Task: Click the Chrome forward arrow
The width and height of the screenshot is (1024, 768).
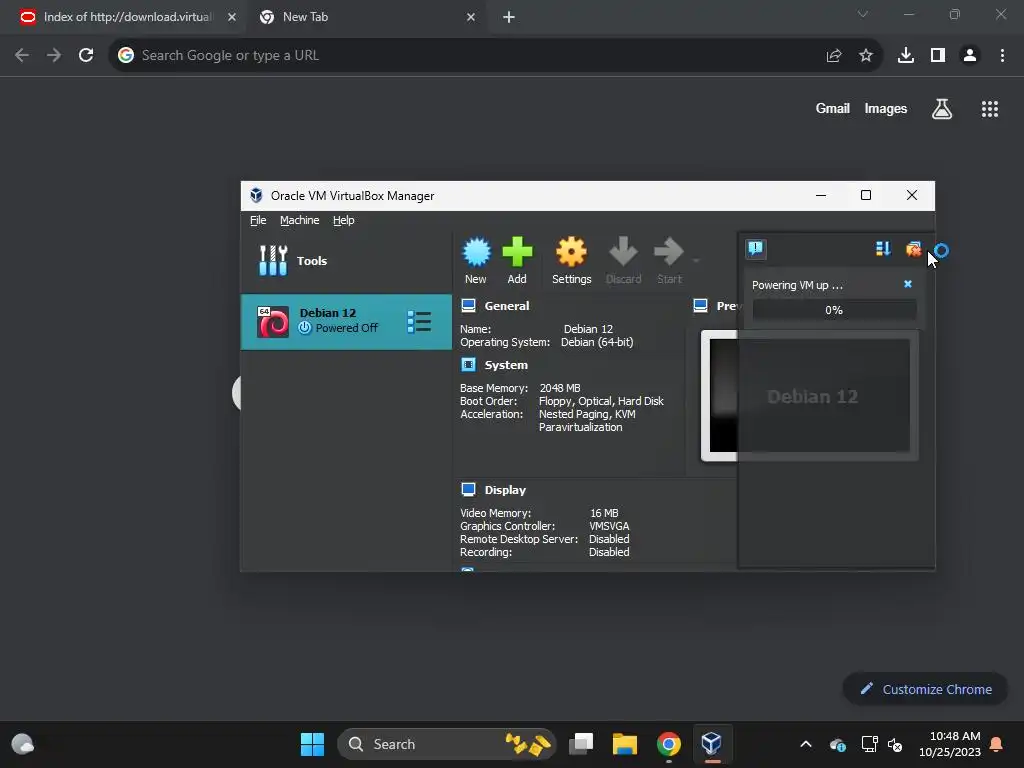Action: click(x=54, y=56)
